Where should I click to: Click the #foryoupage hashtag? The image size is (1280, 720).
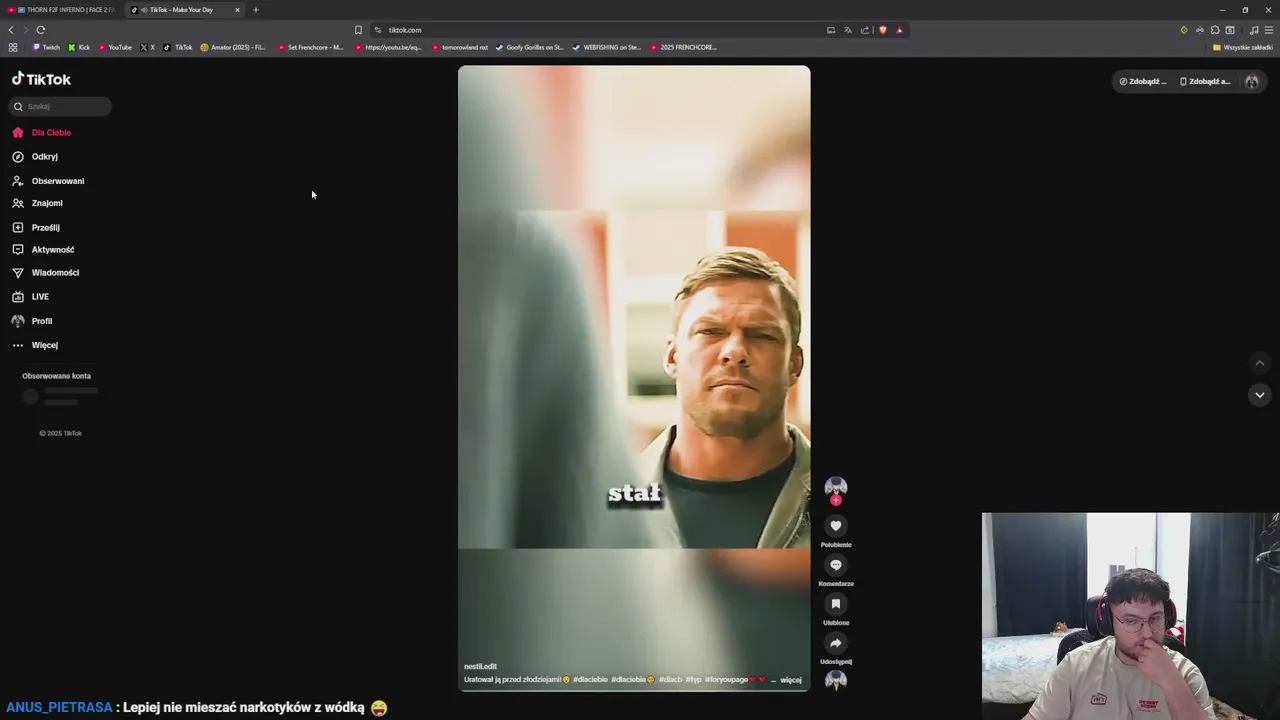pyautogui.click(x=728, y=680)
